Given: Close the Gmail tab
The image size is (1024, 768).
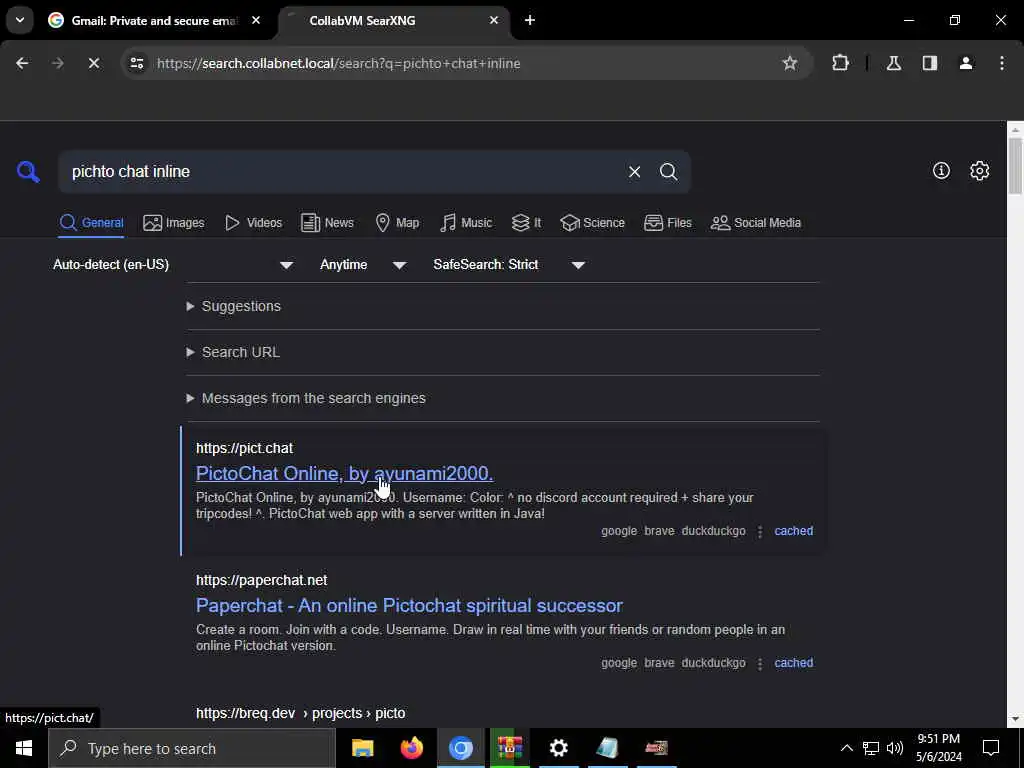Looking at the screenshot, I should click(x=256, y=20).
